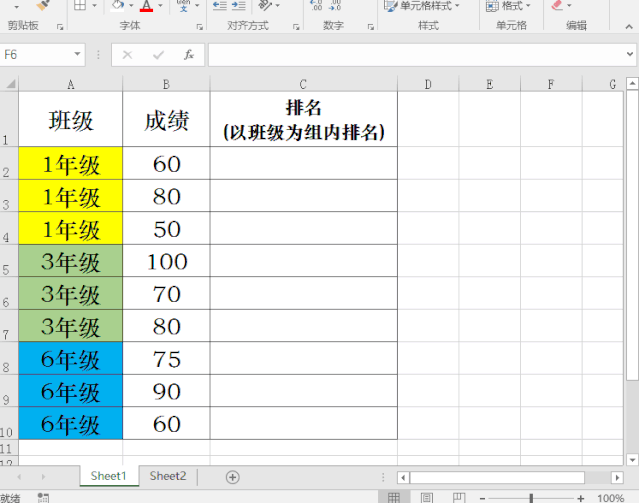The height and width of the screenshot is (503, 639).
Task: Switch to Normal view icon
Action: [x=394, y=498]
